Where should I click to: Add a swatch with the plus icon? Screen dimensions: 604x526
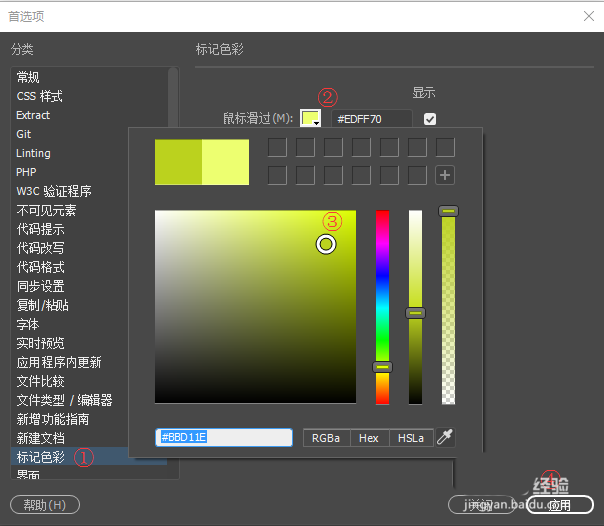pyautogui.click(x=445, y=175)
